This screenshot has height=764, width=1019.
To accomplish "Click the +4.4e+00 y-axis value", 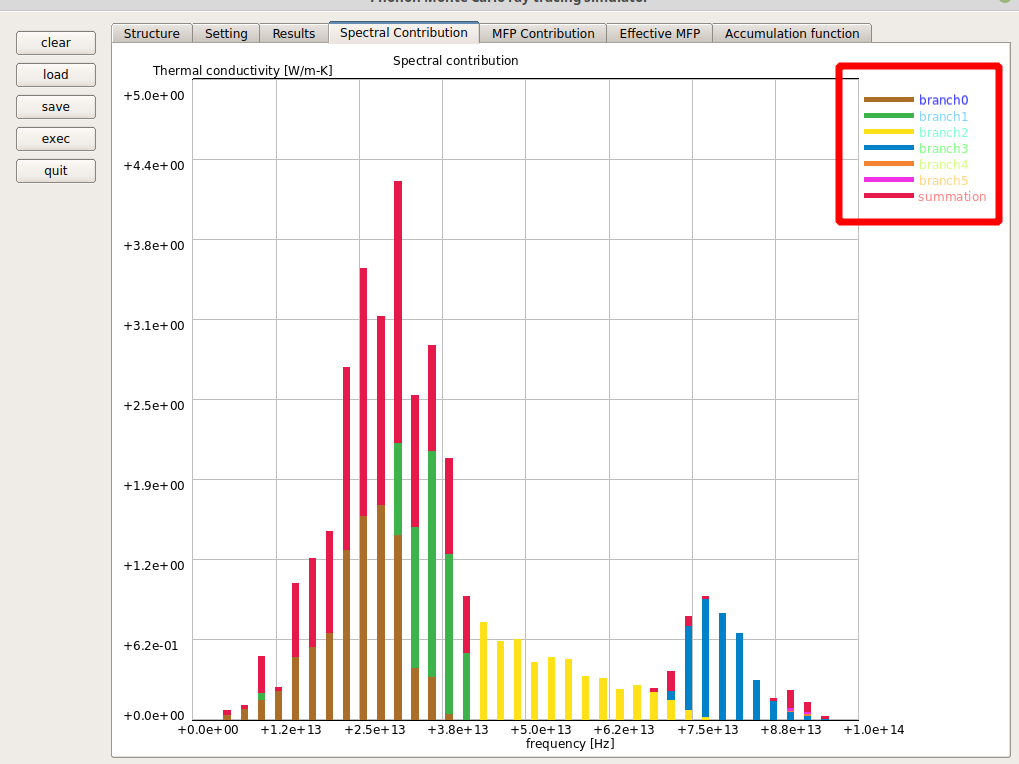I will point(154,166).
